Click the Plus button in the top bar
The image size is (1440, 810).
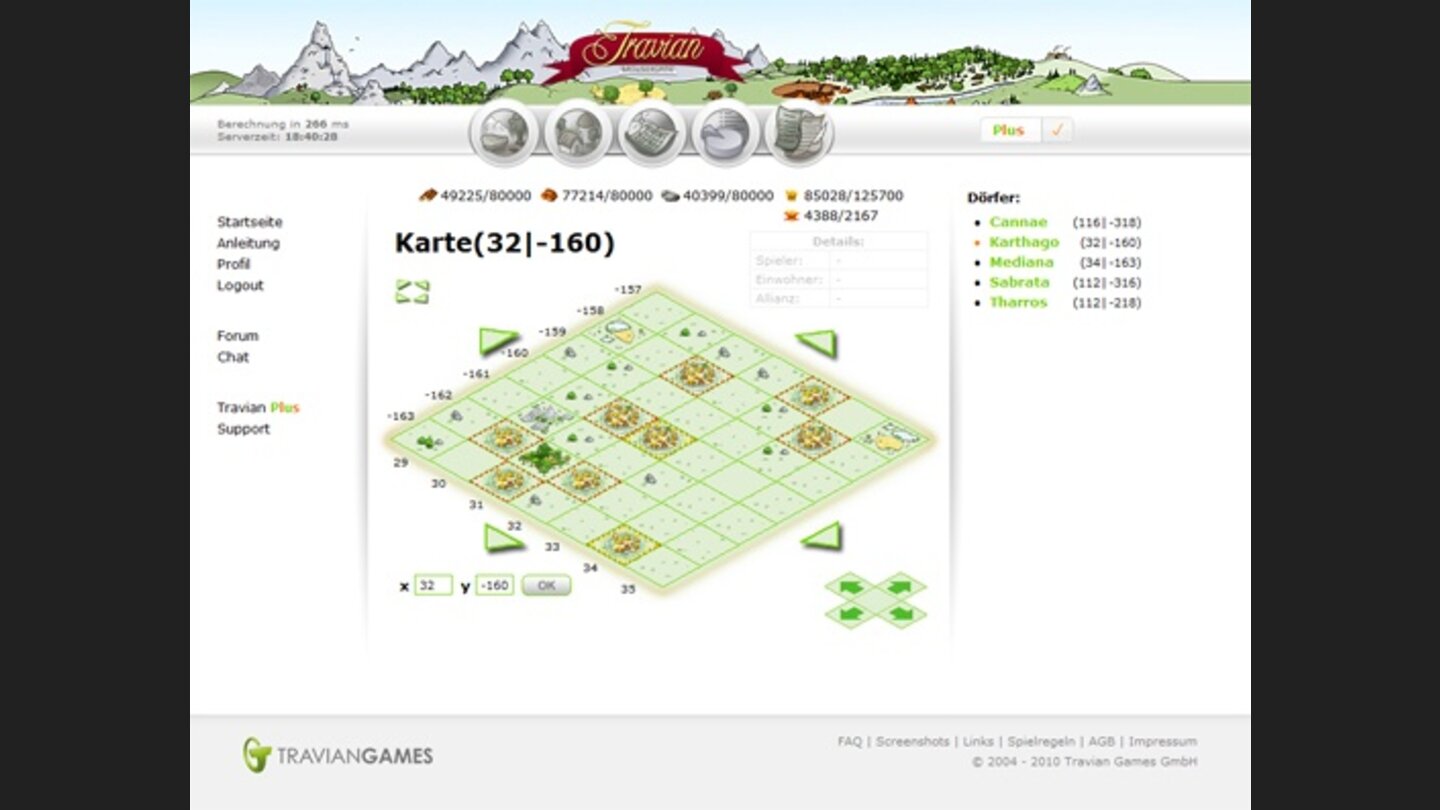1009,130
